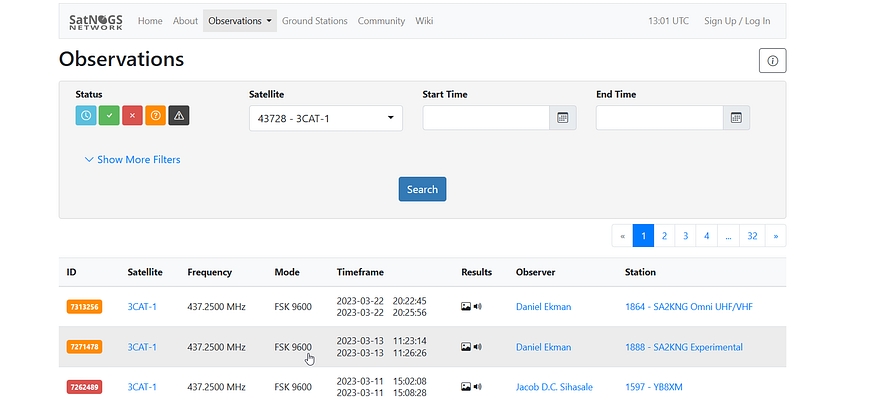875x406 pixels.
Task: Open the Satellite dropdown showing 3CAT-1
Action: coord(325,118)
